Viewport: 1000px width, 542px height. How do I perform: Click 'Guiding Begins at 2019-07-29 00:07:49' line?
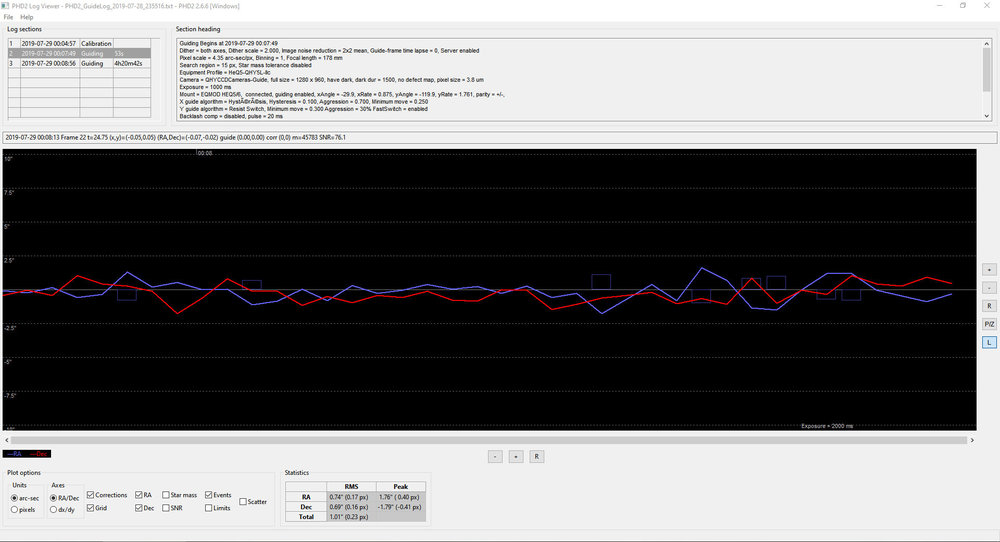tap(228, 43)
